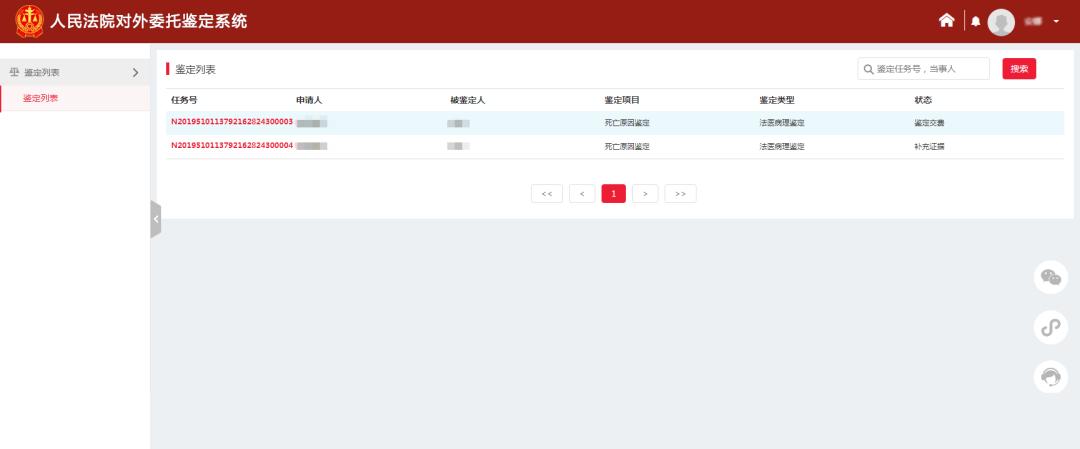This screenshot has width=1080, height=449.
Task: Click the user avatar picture
Action: (x=1001, y=22)
